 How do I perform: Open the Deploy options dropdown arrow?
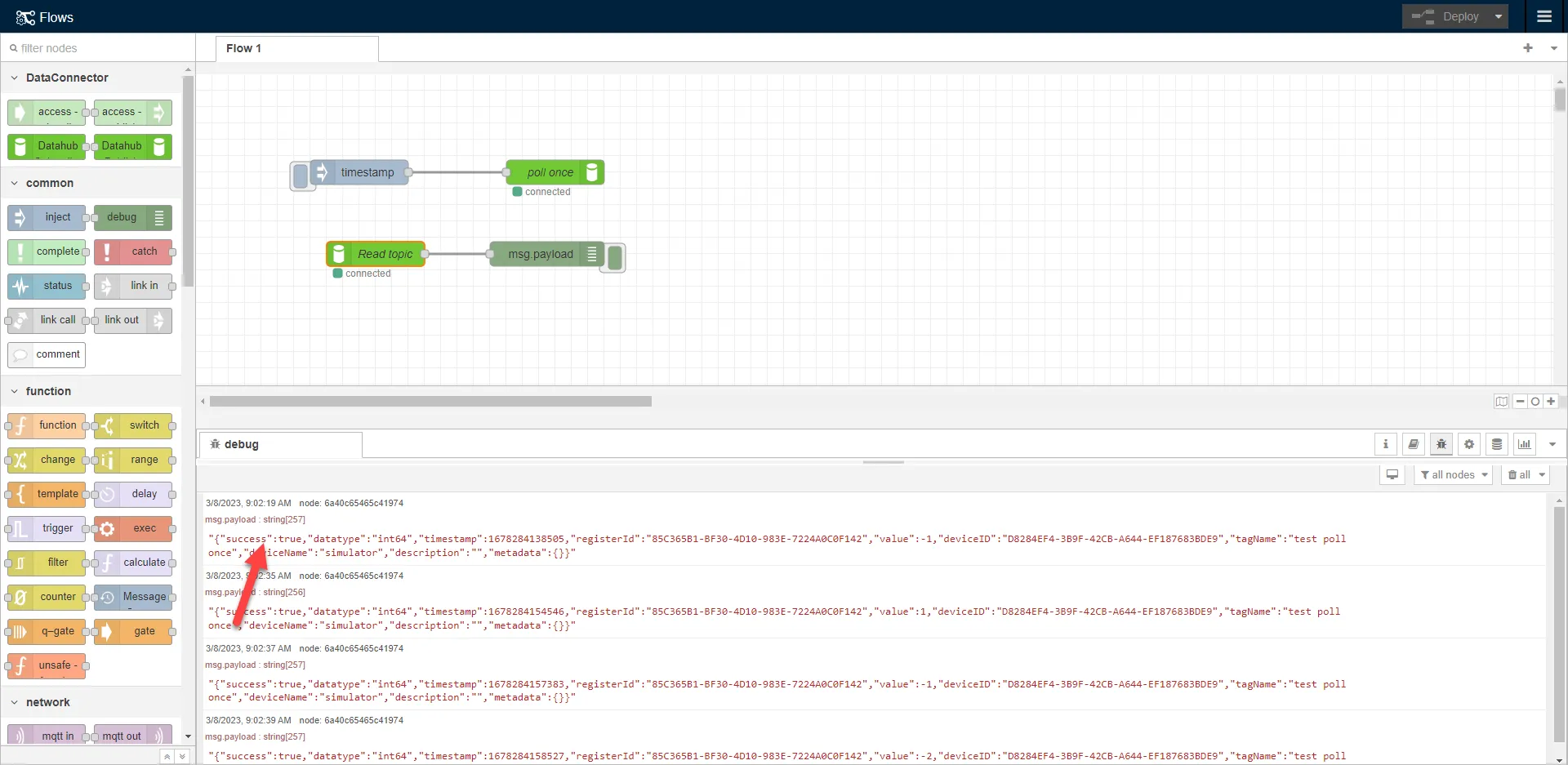(x=1498, y=16)
